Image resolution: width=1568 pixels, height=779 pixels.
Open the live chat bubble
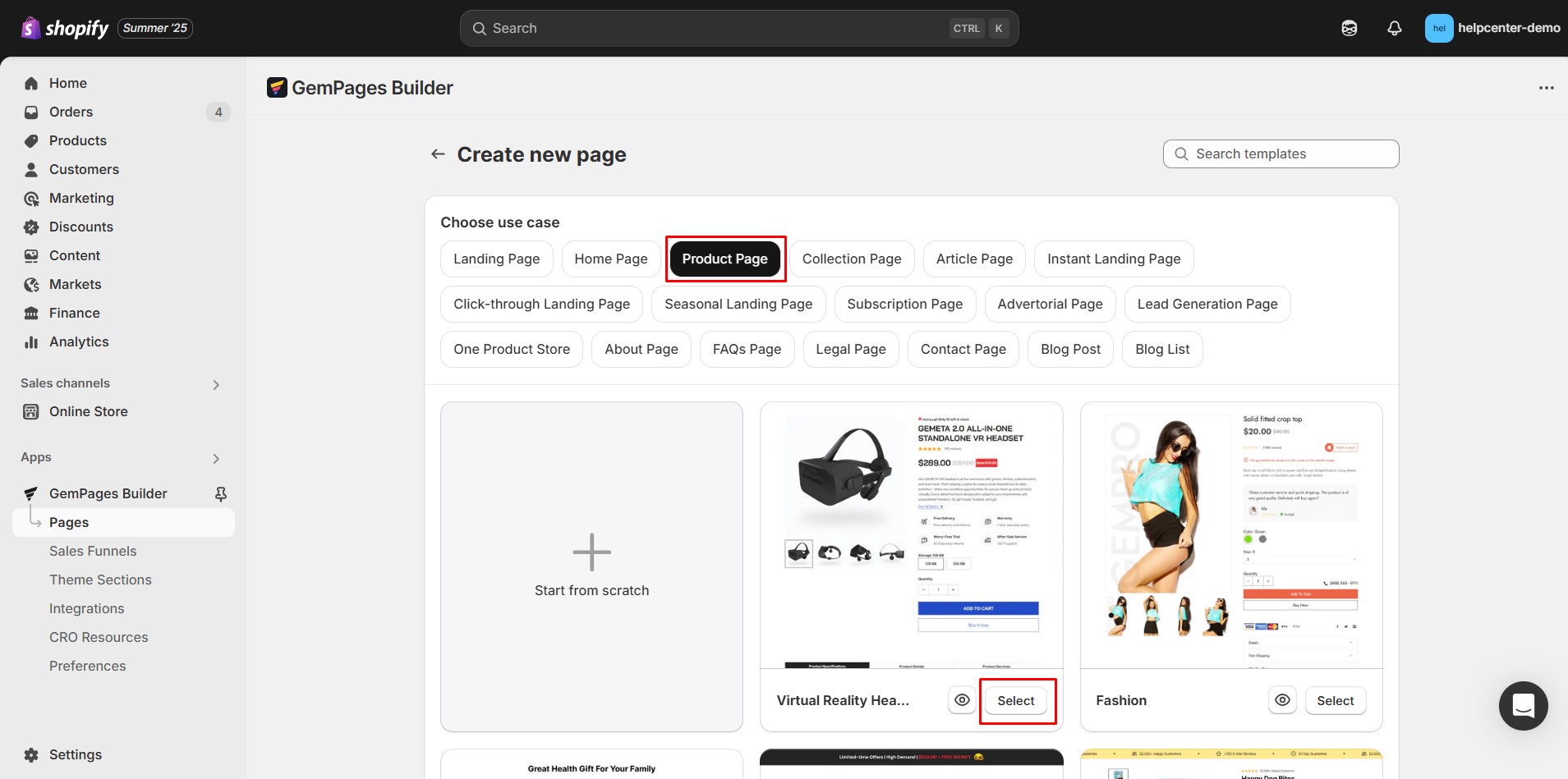(1523, 705)
